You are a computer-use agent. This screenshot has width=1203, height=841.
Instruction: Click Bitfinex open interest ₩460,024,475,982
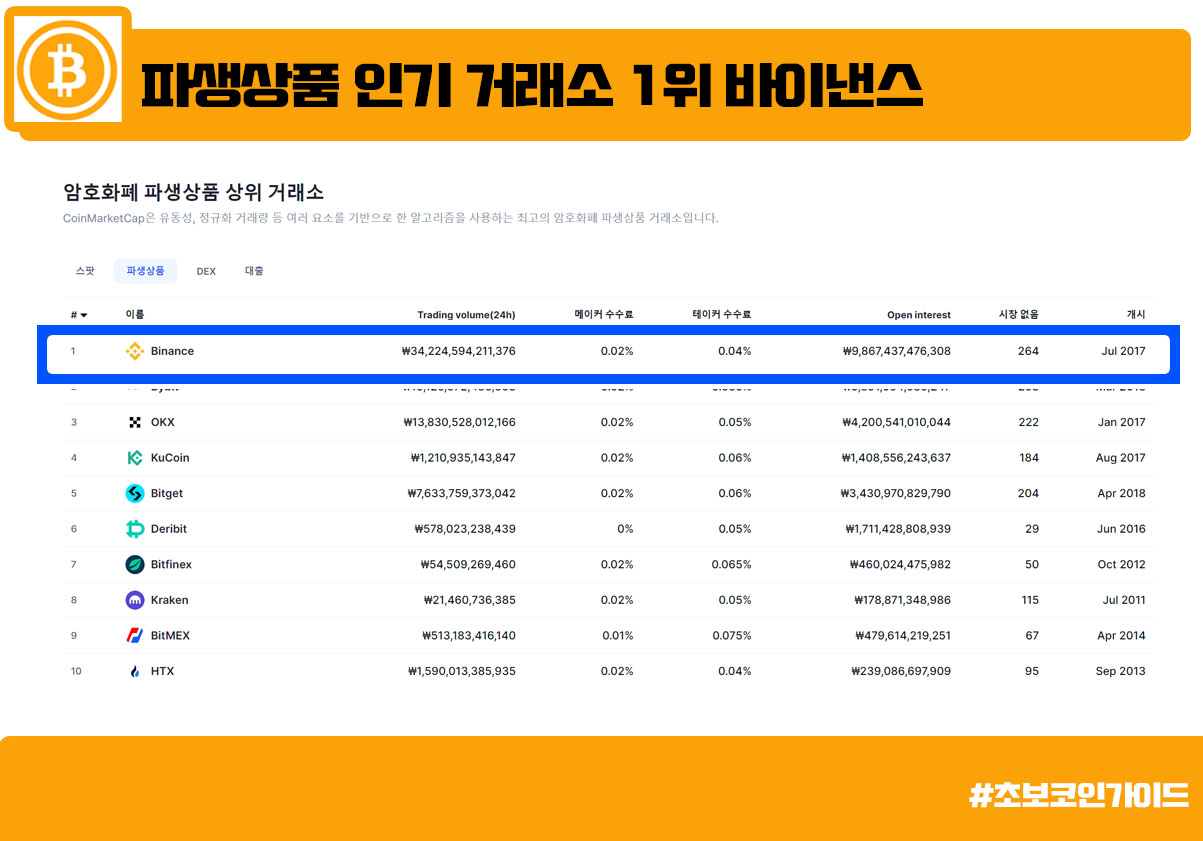tap(900, 564)
